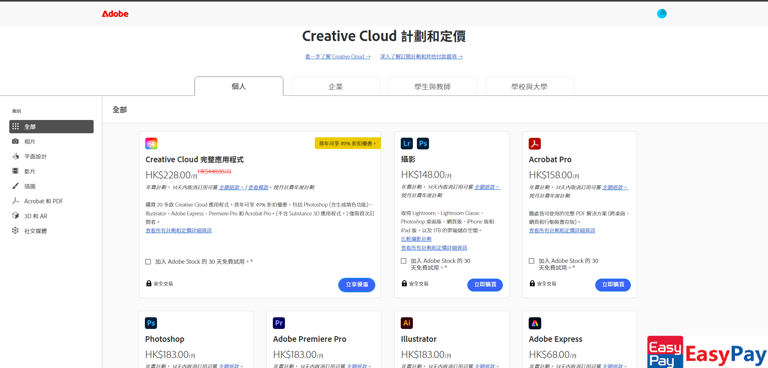Click the Illustrator Ai icon
Image resolution: width=768 pixels, height=368 pixels.
(x=407, y=323)
